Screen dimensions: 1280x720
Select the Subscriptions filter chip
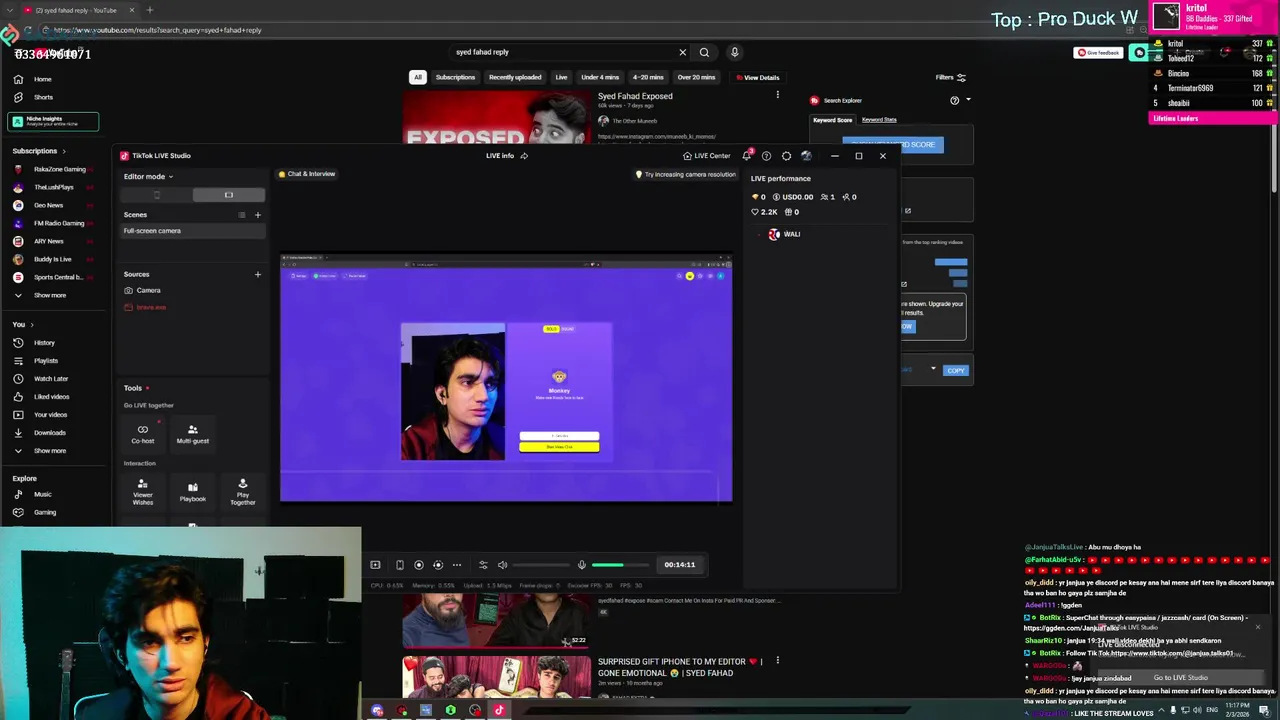(x=455, y=77)
